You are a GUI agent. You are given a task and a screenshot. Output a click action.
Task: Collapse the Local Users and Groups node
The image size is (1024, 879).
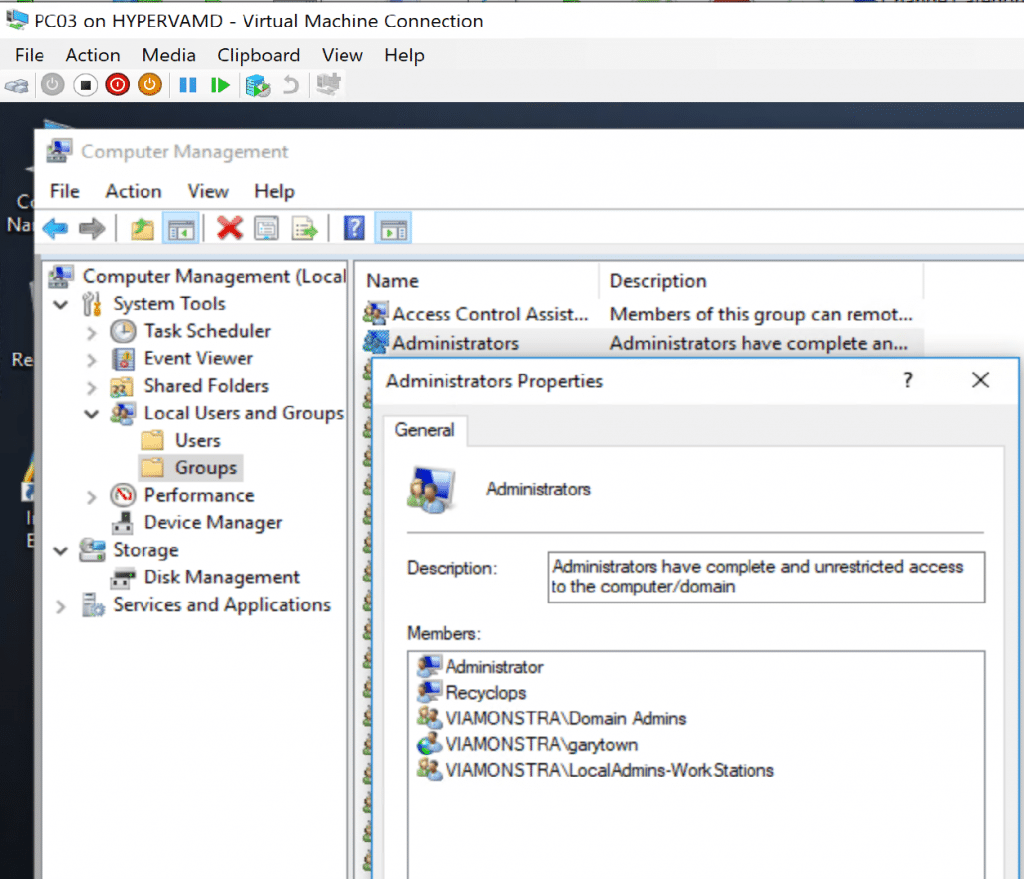90,413
